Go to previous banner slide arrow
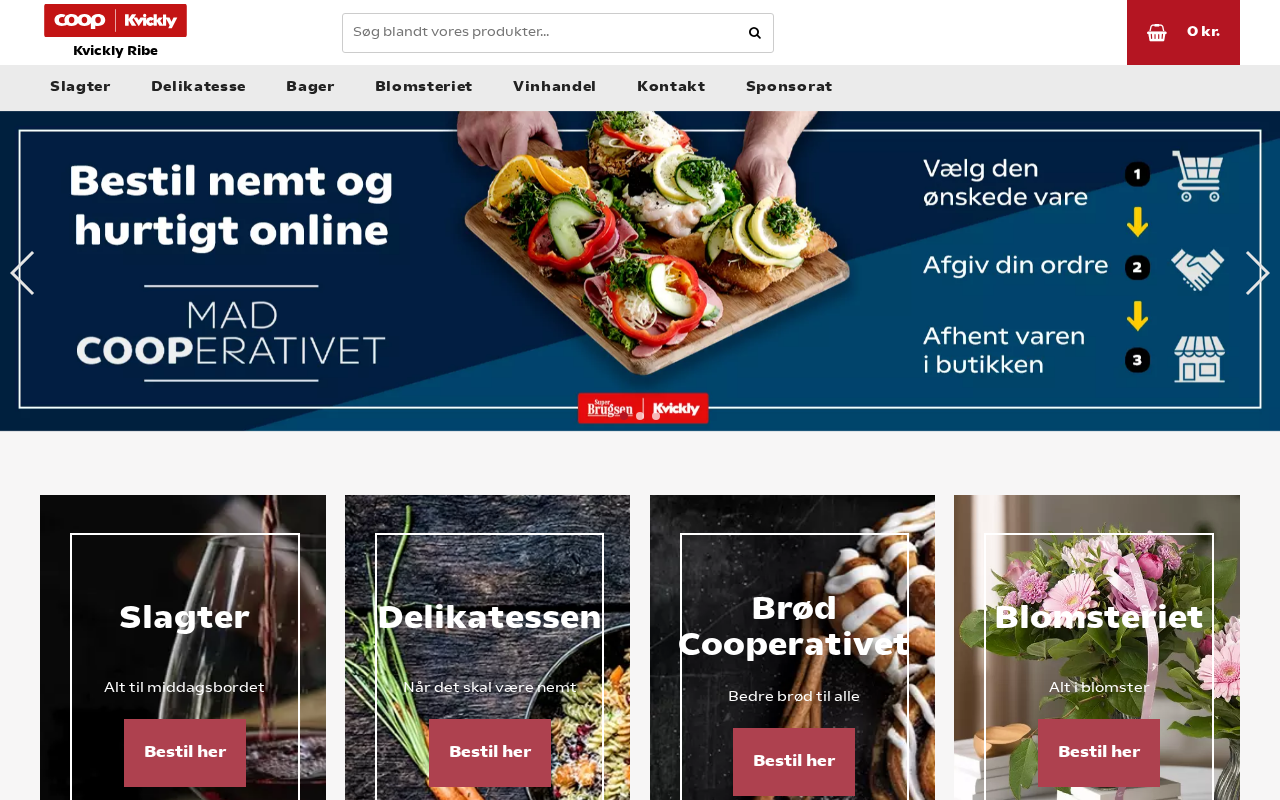The height and width of the screenshot is (800, 1280). (x=22, y=273)
